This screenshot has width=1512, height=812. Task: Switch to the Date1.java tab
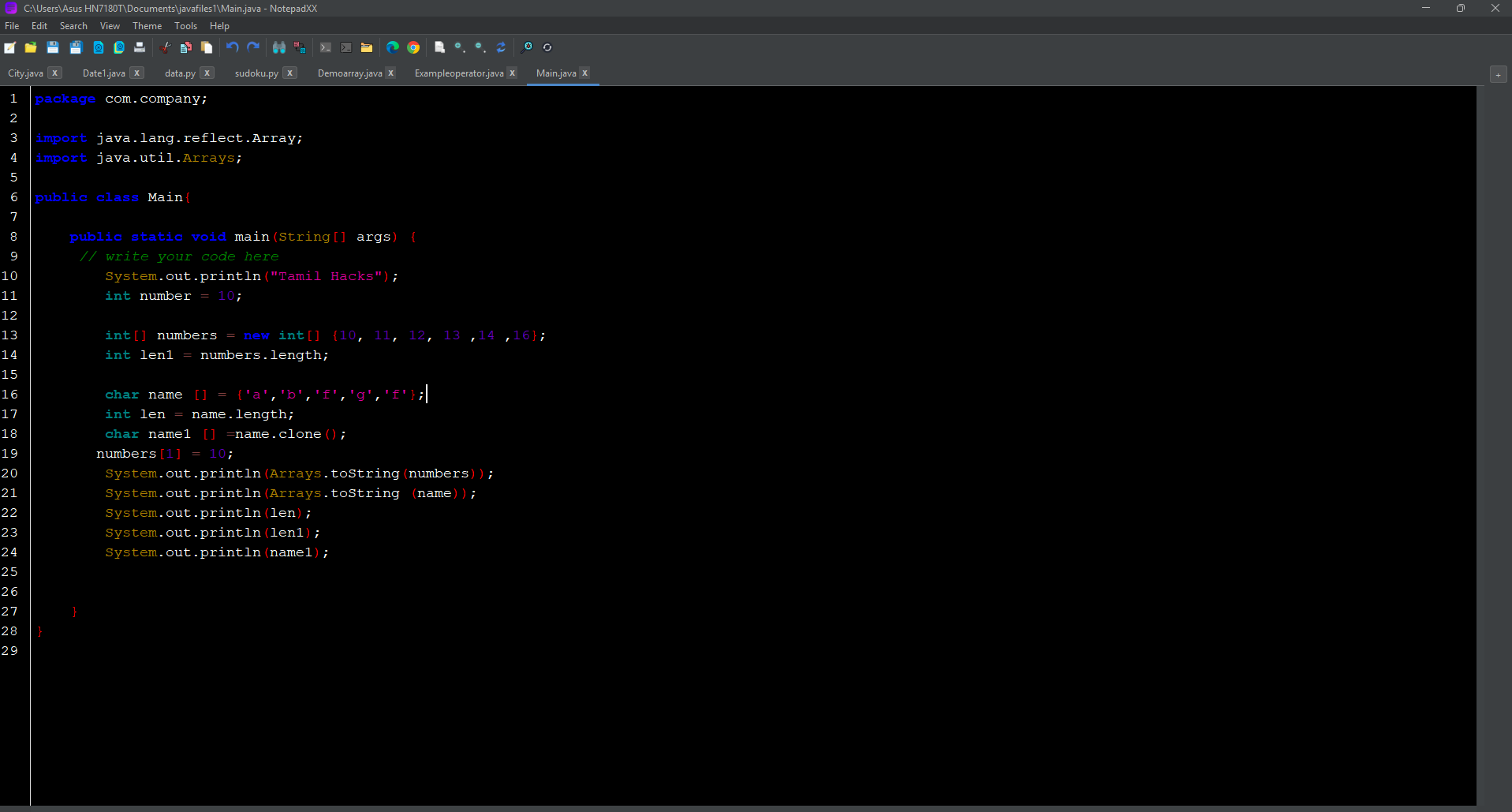[x=103, y=73]
